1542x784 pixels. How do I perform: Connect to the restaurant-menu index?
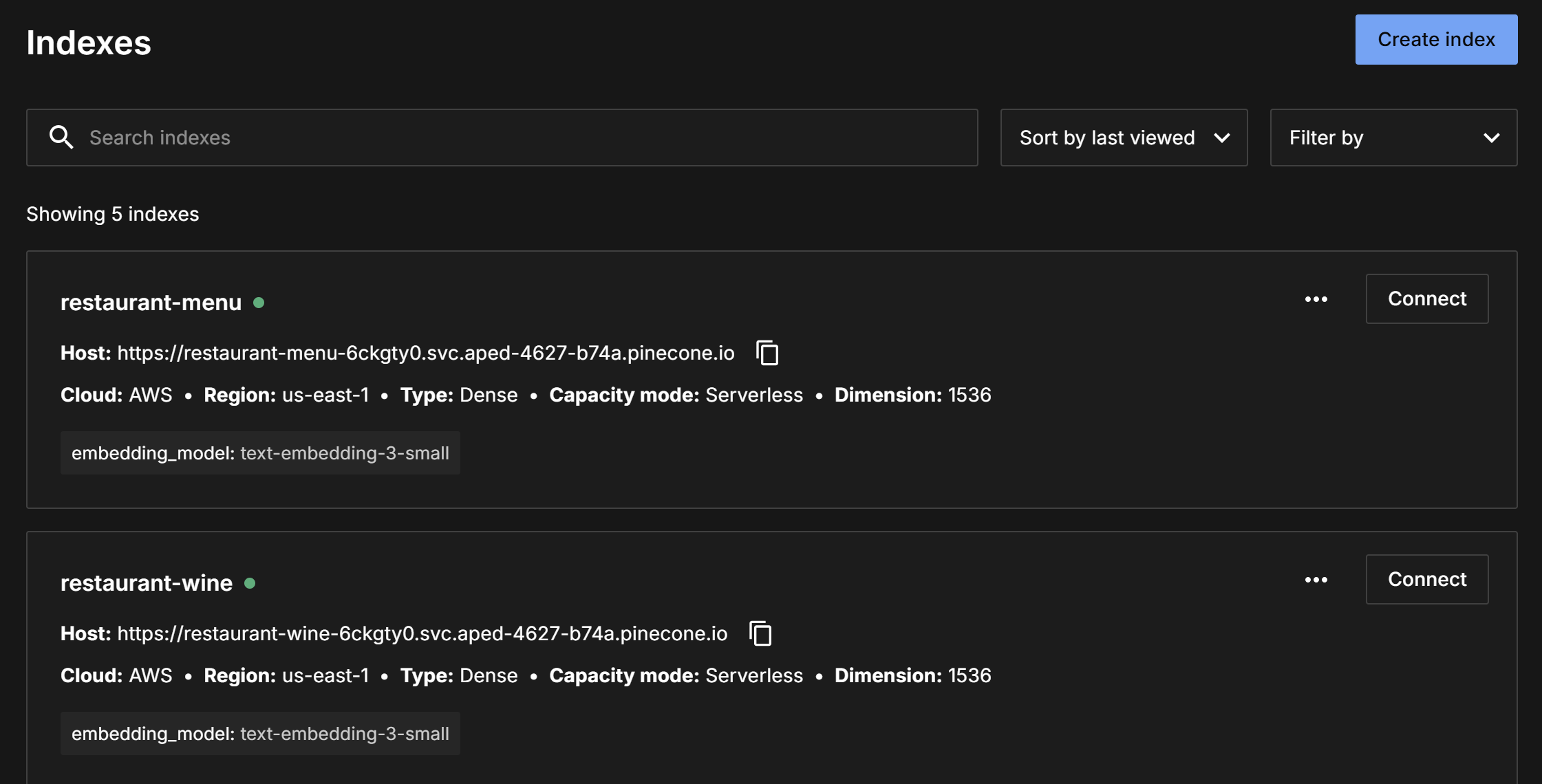[1426, 299]
